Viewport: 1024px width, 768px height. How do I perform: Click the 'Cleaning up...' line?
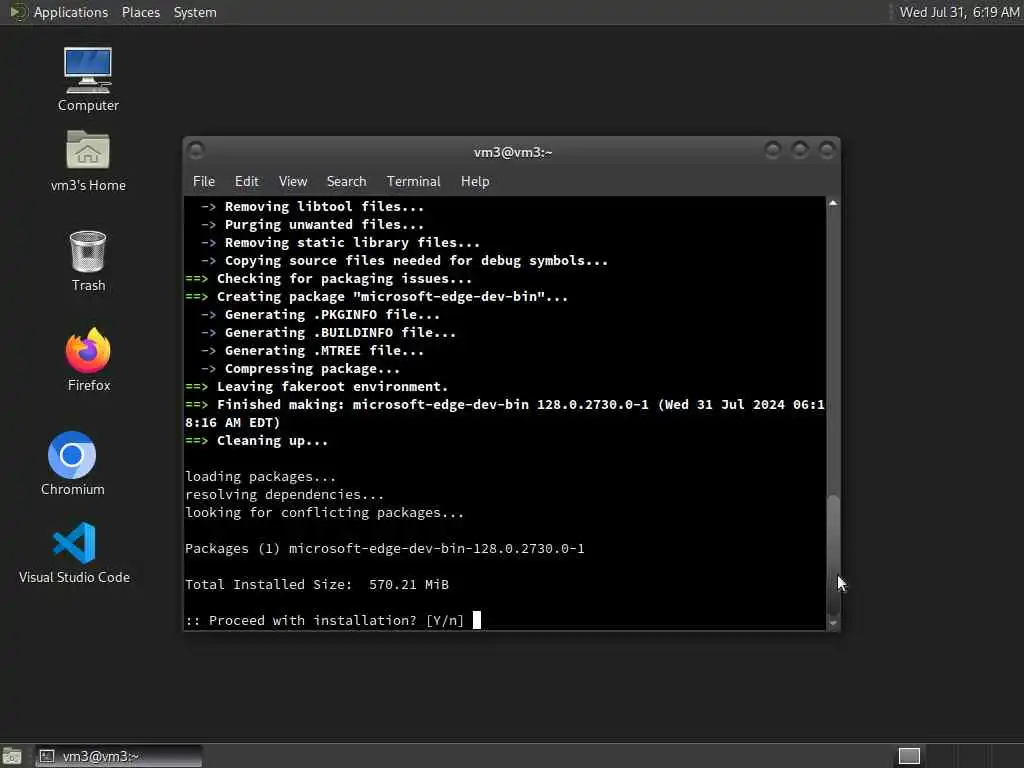point(257,441)
